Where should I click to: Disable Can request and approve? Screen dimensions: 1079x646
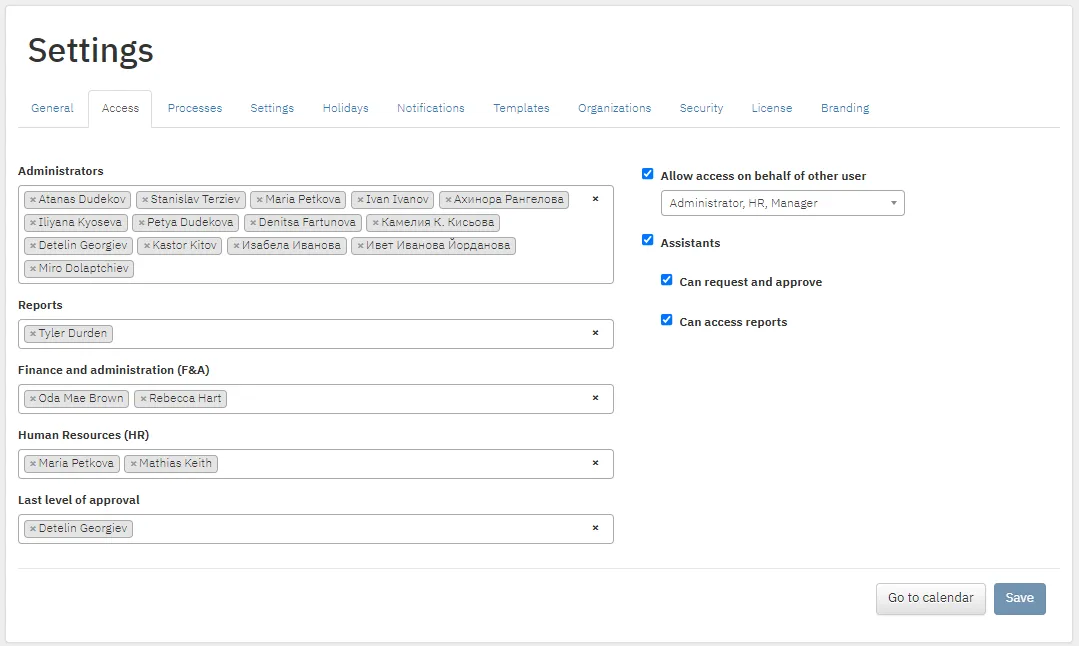[x=666, y=280]
